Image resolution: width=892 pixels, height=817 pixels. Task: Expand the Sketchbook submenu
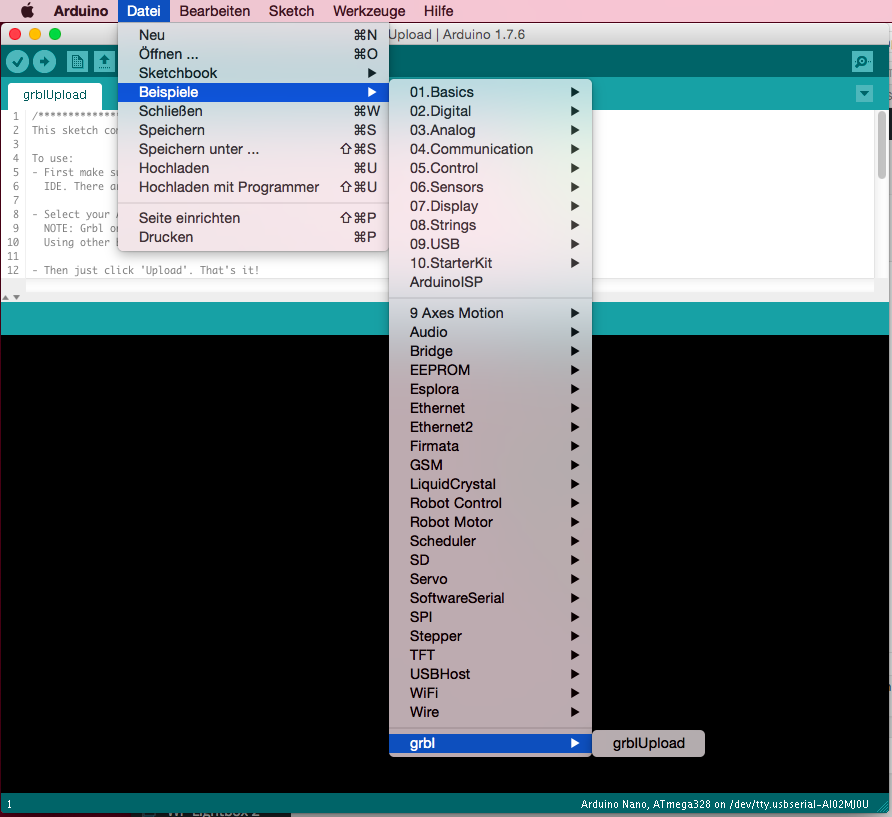pyautogui.click(x=253, y=73)
